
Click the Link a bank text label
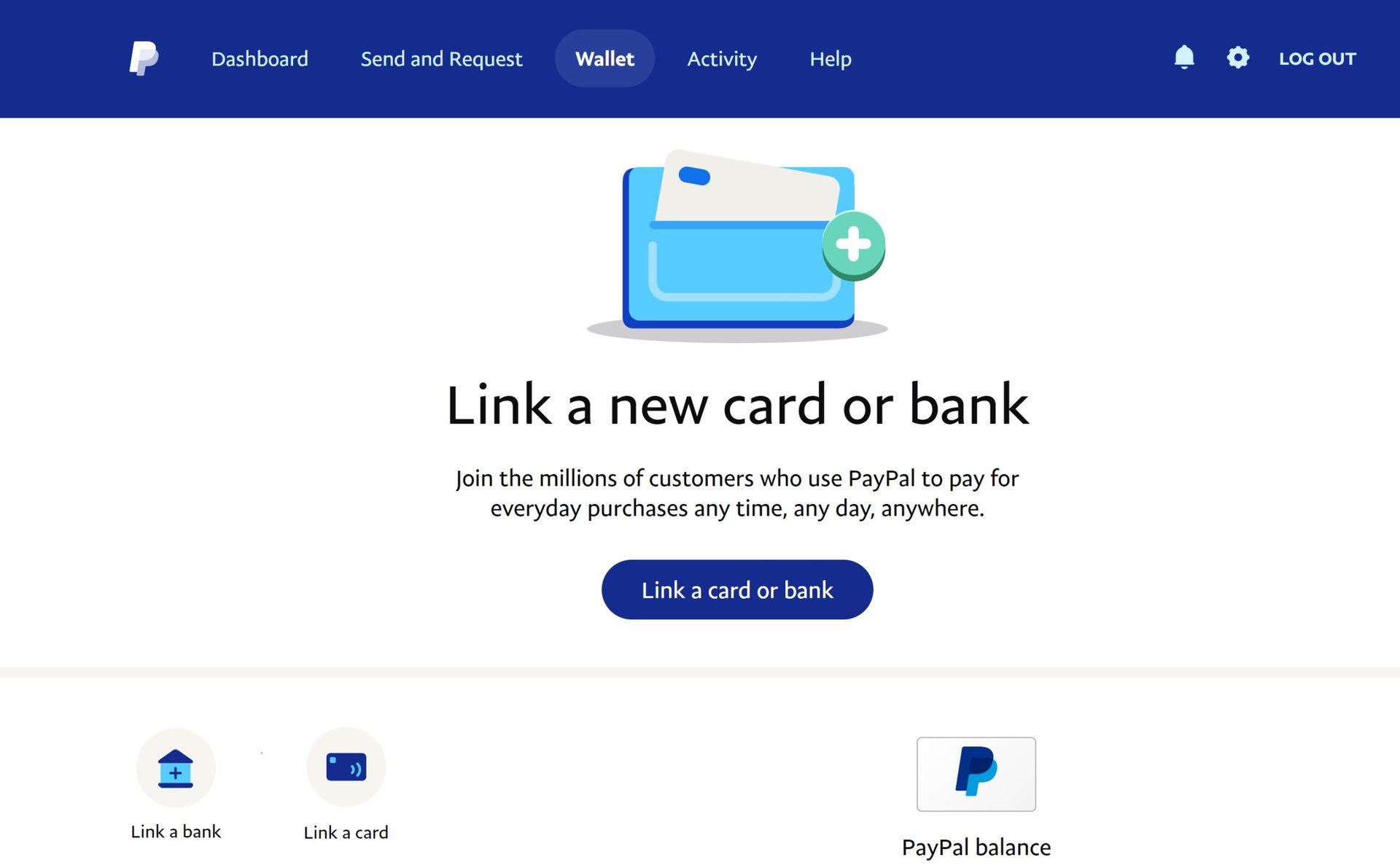(177, 831)
